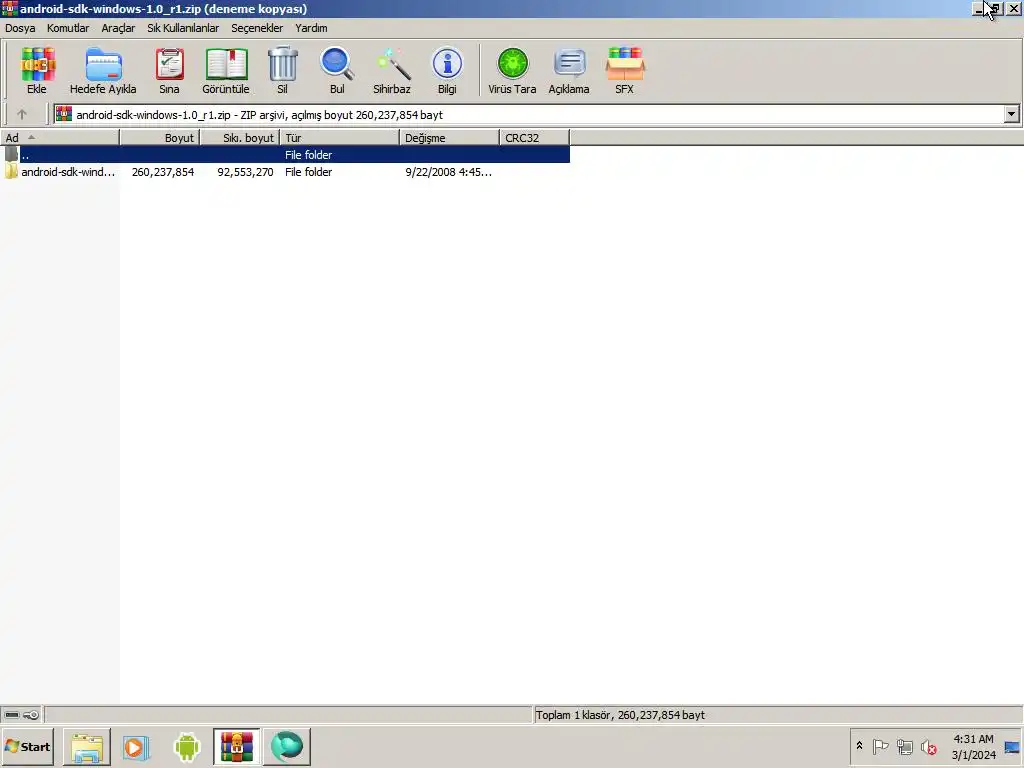Run Sına archive test tool
This screenshot has height=768, width=1024.
click(x=169, y=70)
